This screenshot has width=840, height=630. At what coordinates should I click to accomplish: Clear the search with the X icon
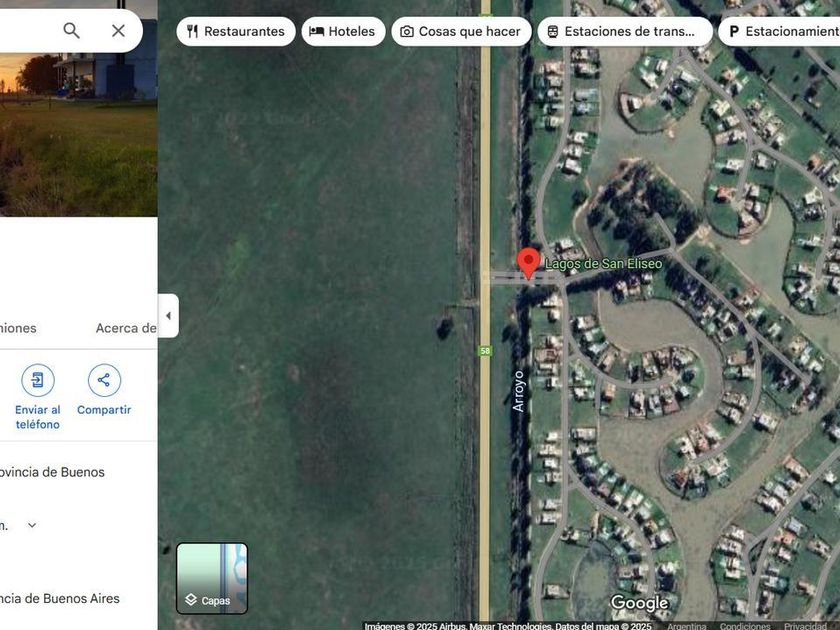click(x=118, y=31)
